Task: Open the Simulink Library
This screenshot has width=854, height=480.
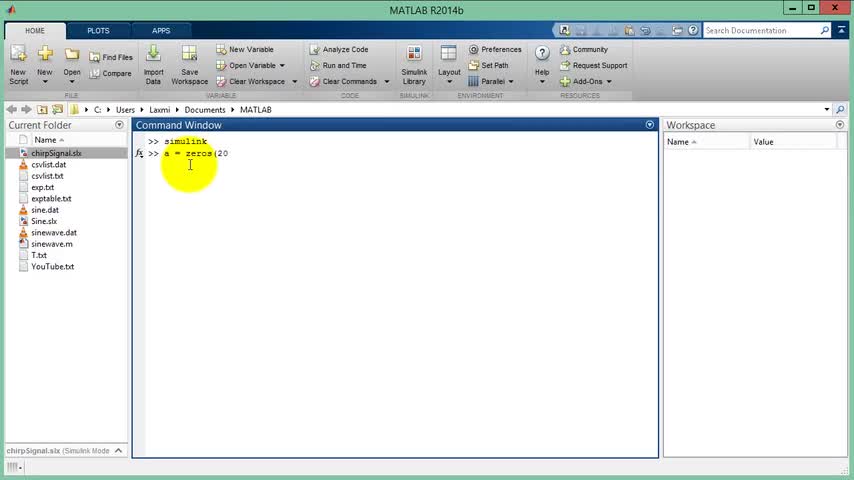Action: (x=414, y=65)
